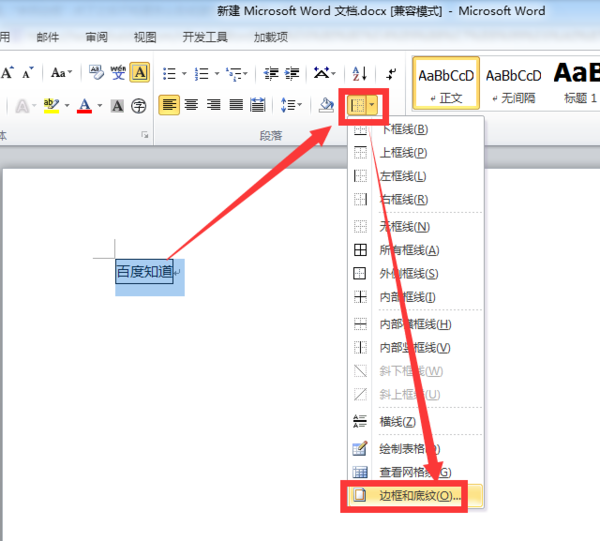
Task: Click the selected 百度知道 text
Action: [145, 272]
